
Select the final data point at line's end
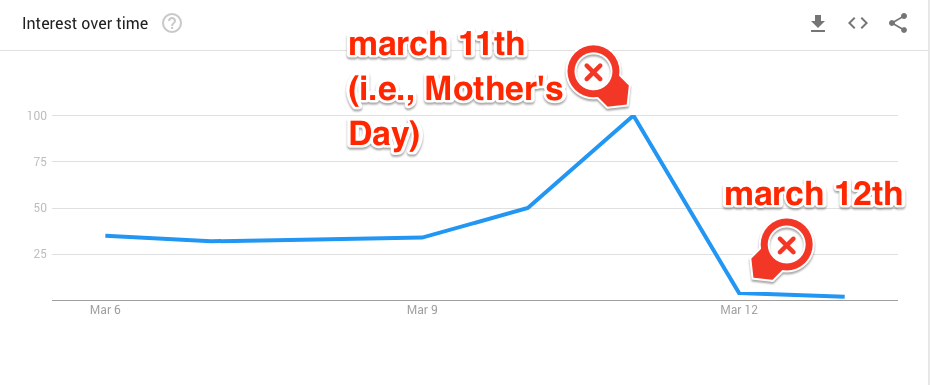pyautogui.click(x=843, y=297)
